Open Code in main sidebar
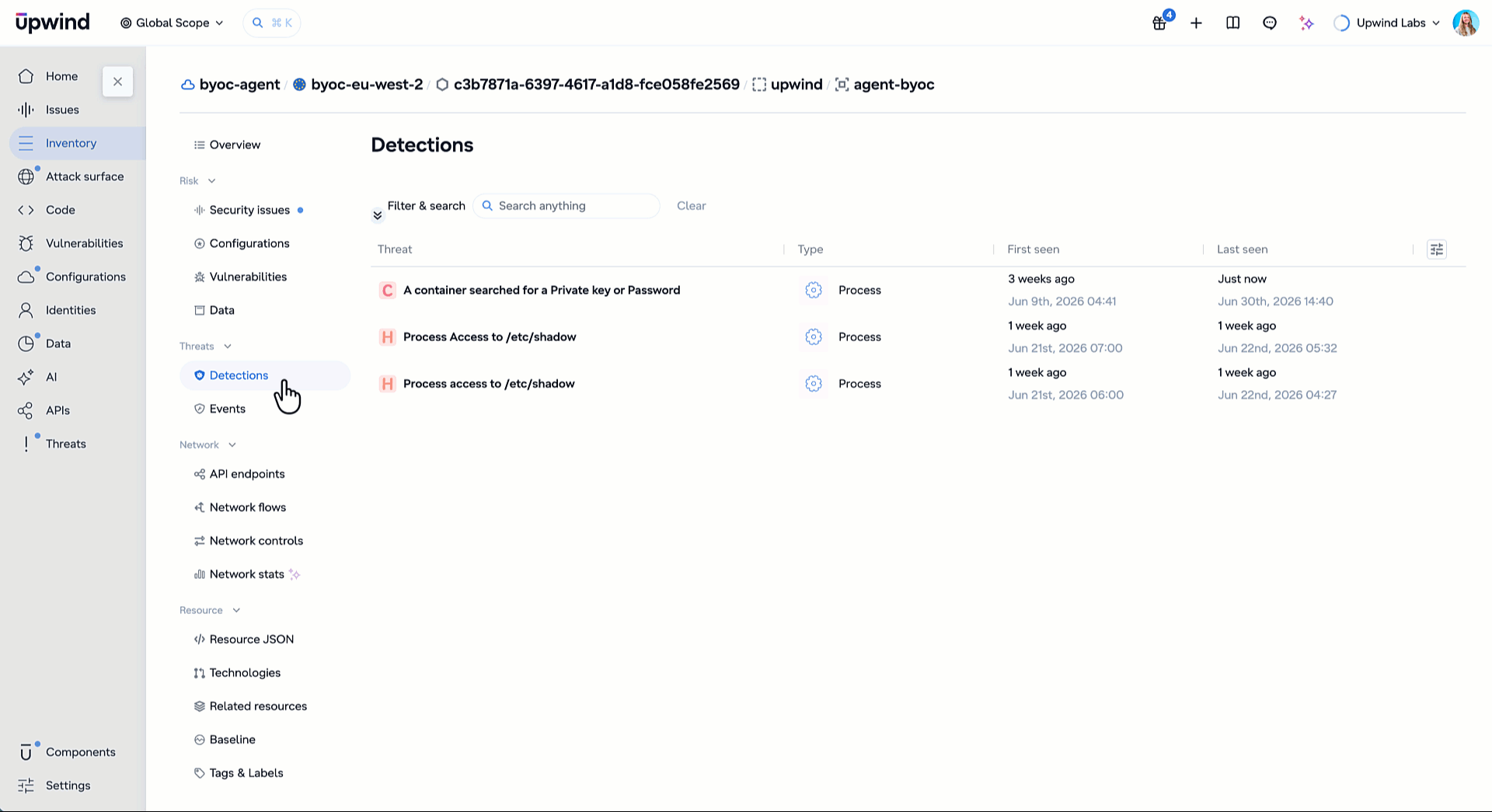The image size is (1492, 812). click(60, 210)
